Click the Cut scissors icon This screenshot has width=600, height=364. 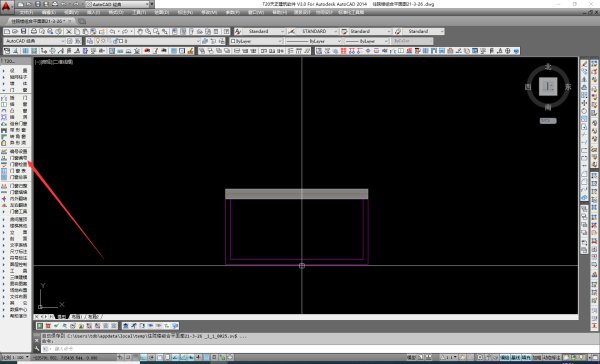[x=69, y=31]
